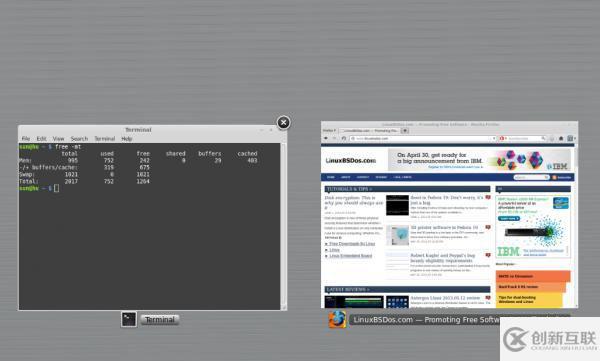Open the Firefox bookmarks menu button
The image size is (600, 361).
click(x=571, y=138)
